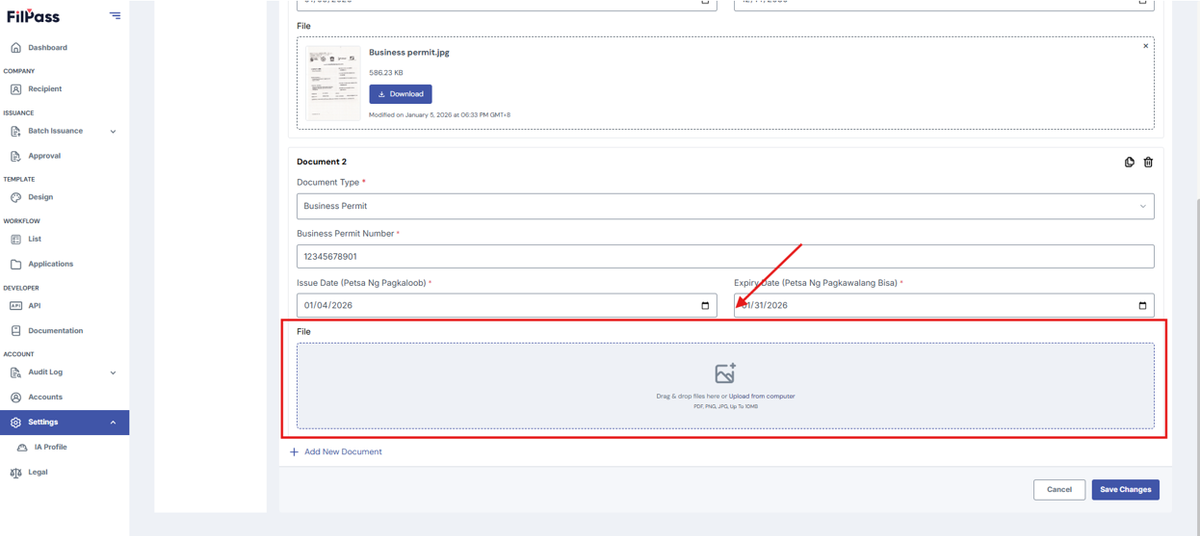The height and width of the screenshot is (536, 1200).
Task: Click the Approval document icon
Action: 16,156
